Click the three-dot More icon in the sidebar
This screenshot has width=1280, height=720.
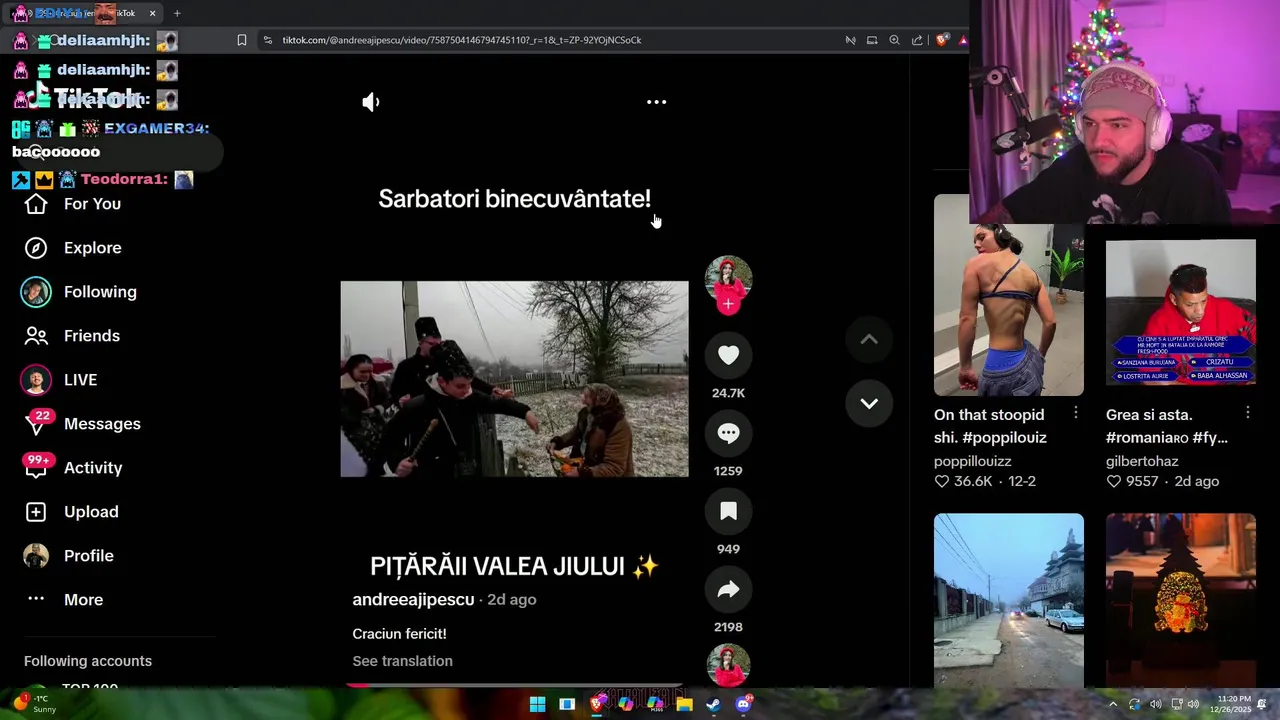coord(36,599)
